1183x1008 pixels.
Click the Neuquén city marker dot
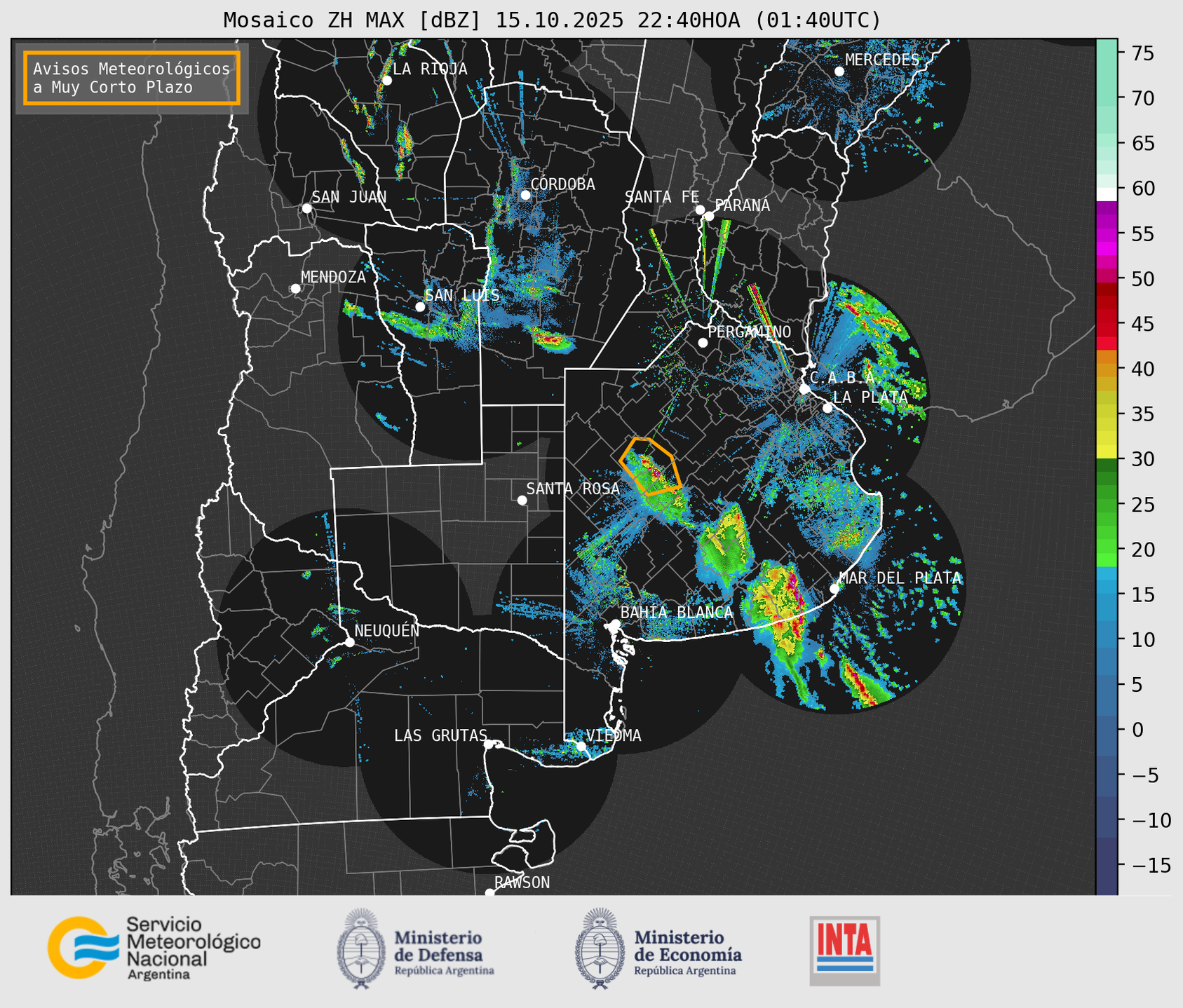click(349, 642)
